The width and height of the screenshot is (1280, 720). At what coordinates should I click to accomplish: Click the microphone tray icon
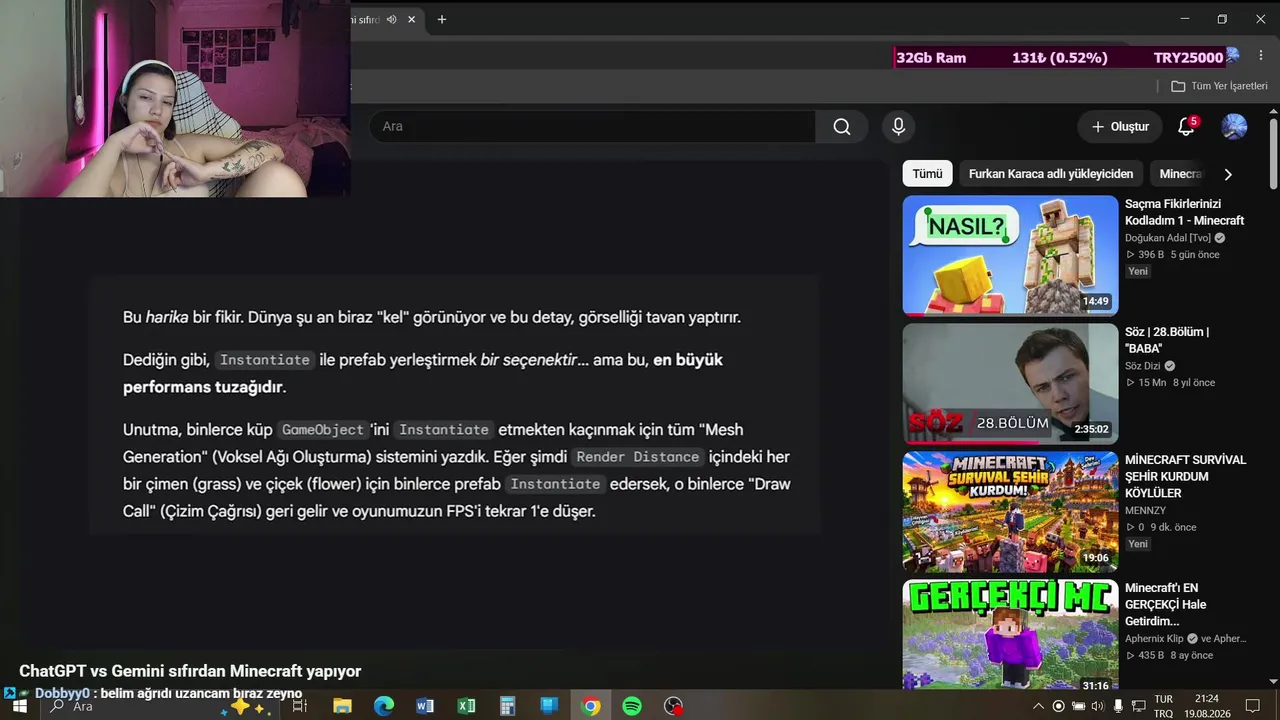[x=1118, y=706]
